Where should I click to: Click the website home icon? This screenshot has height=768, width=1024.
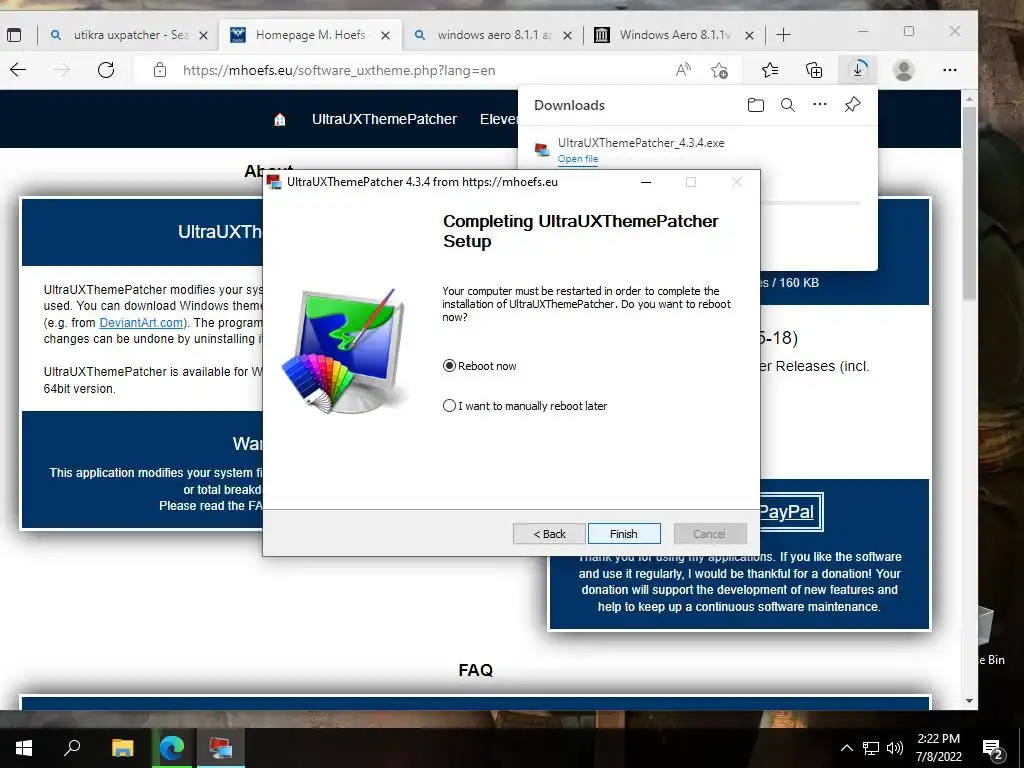pos(280,120)
